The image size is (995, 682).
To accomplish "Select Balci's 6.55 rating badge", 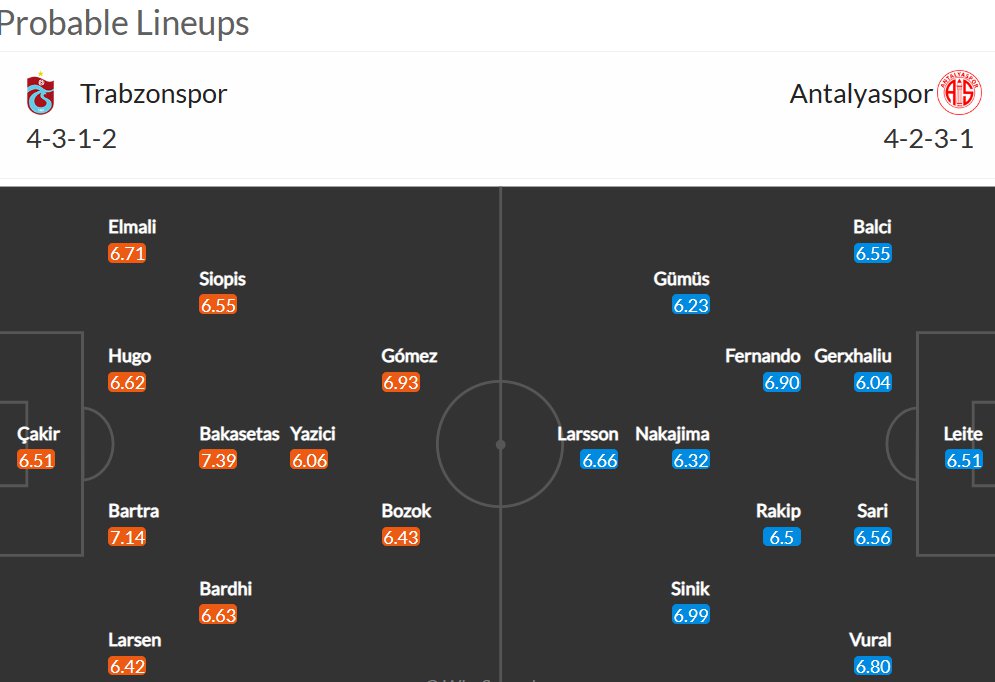I will [873, 253].
